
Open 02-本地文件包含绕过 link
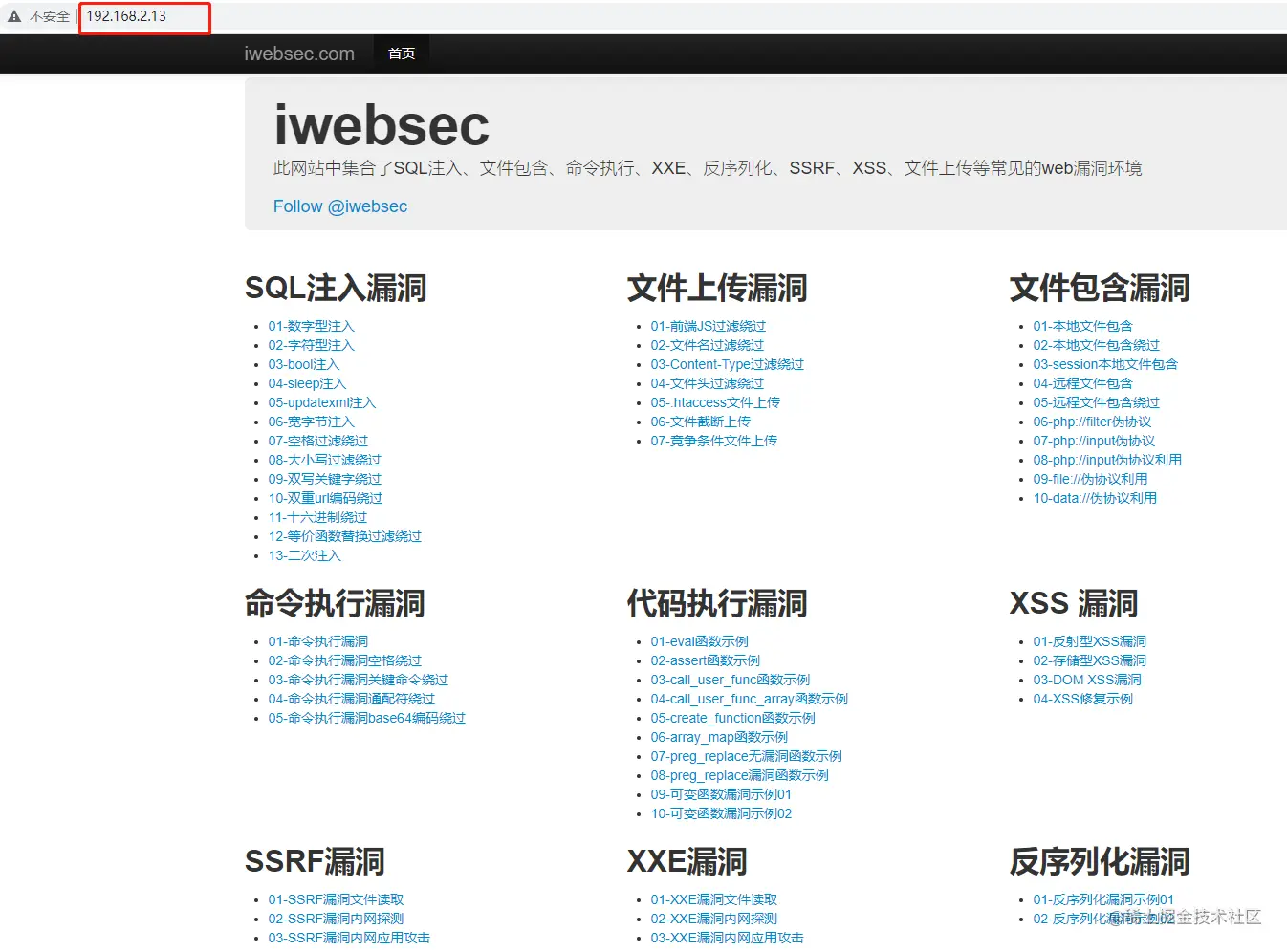(x=1097, y=345)
